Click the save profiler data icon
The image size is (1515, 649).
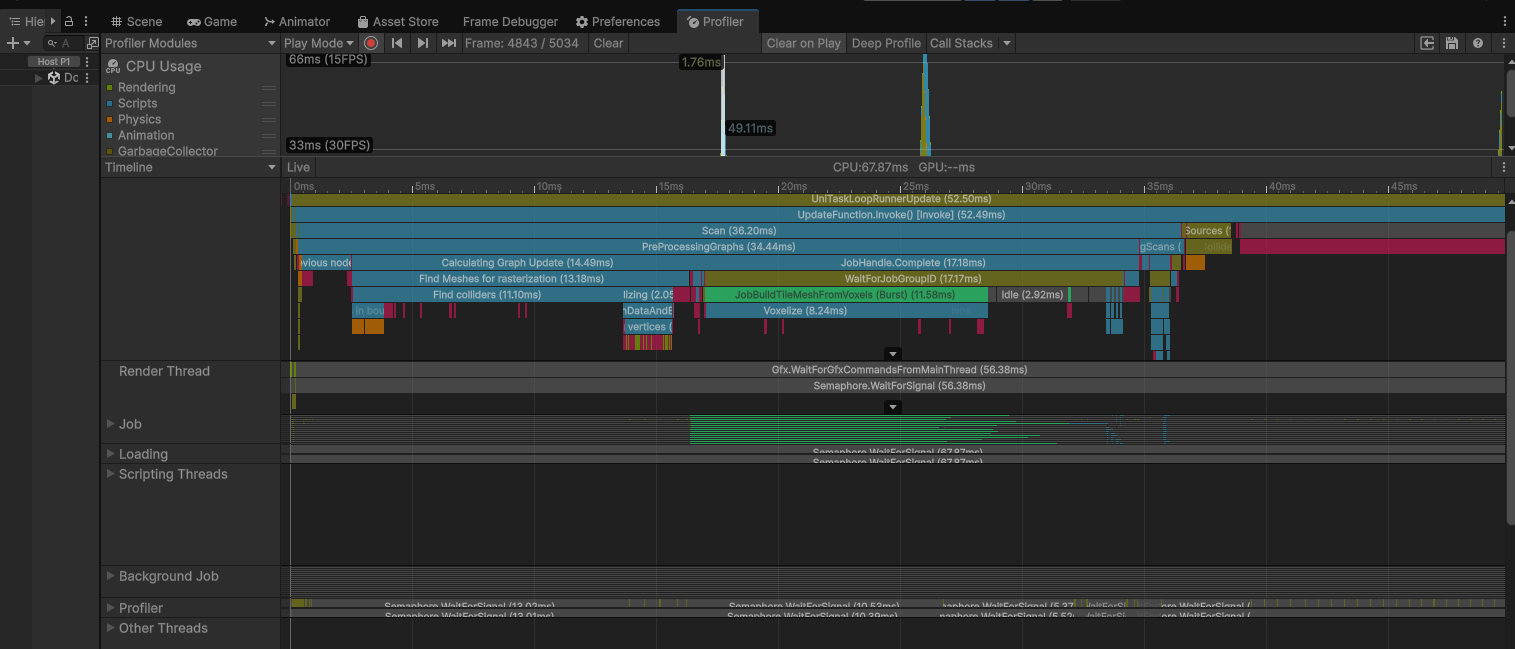click(1452, 43)
